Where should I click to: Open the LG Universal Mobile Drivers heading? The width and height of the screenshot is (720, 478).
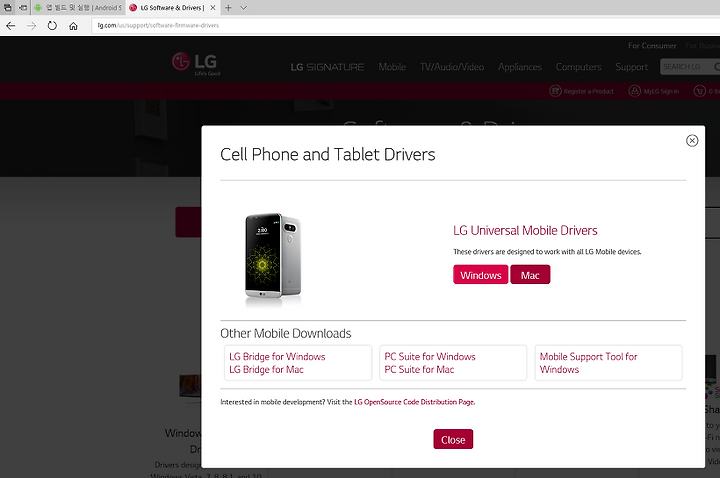[525, 230]
